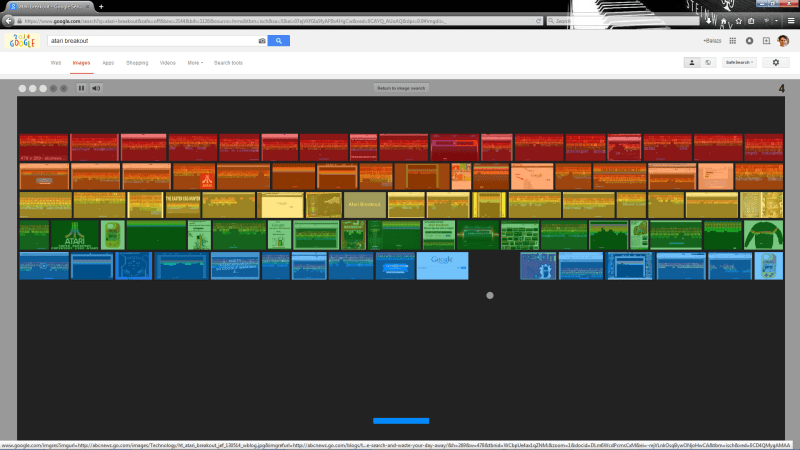Click the score counter 4

tap(781, 88)
